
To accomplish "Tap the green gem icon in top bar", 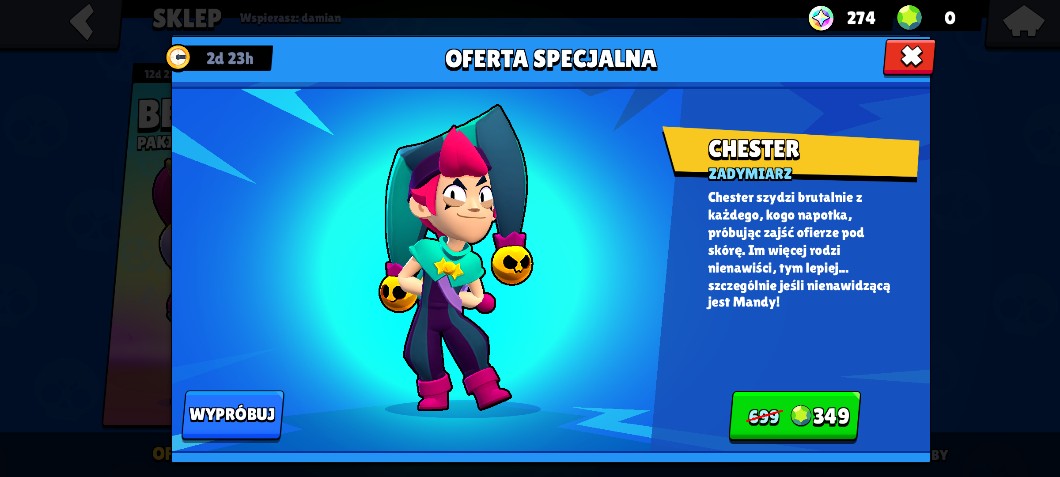I will [909, 18].
